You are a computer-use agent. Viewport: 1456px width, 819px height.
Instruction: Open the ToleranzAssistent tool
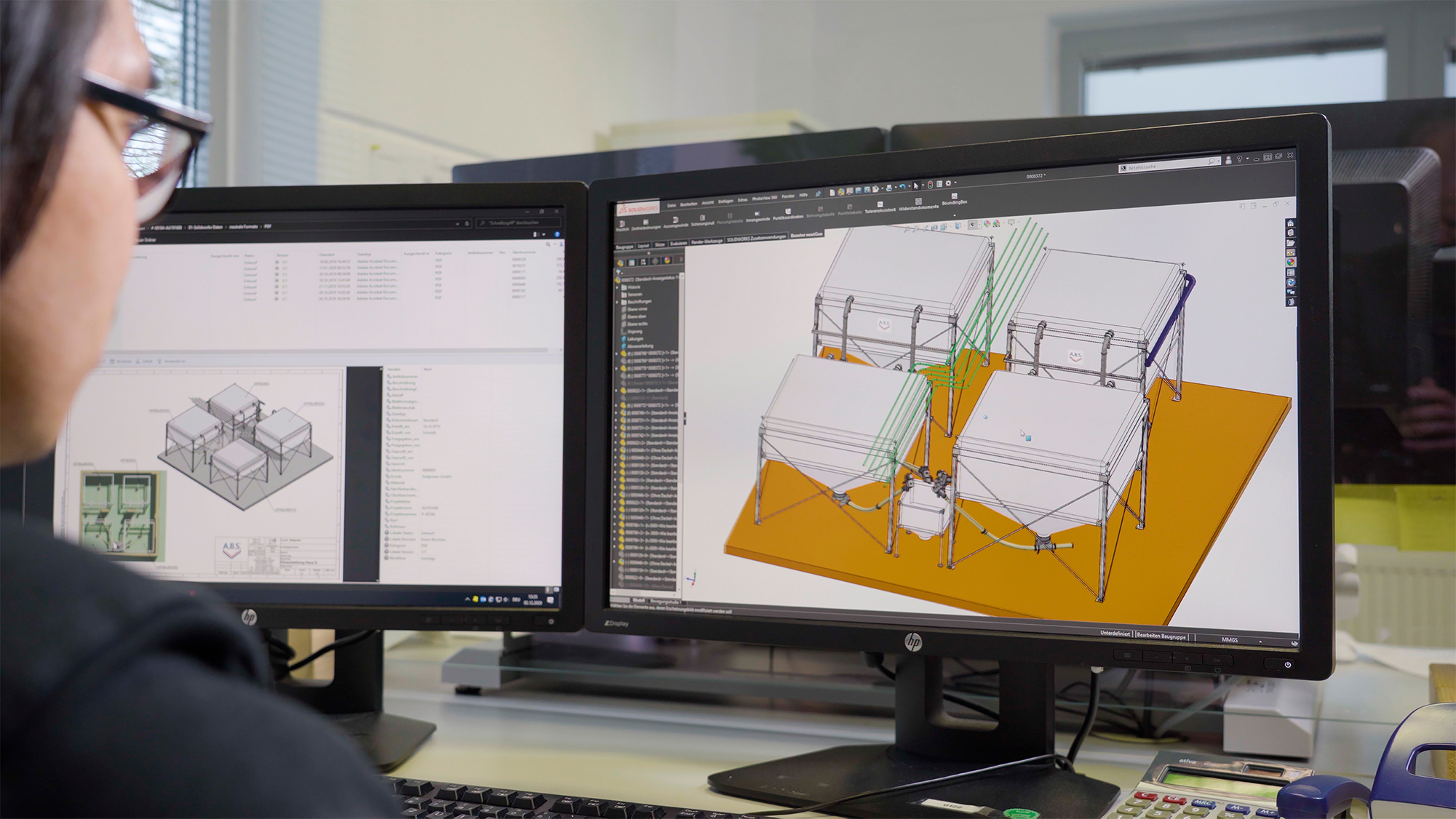880,205
